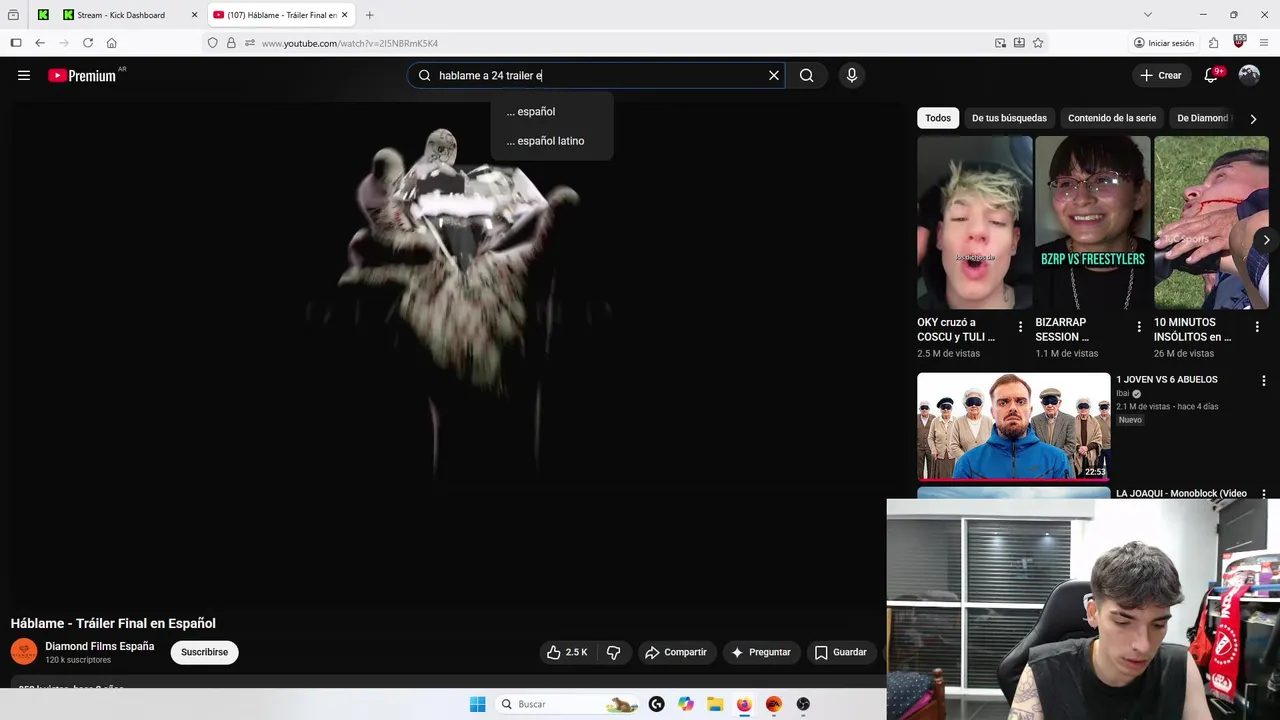Close the Kick Dashboard browser tab

coord(194,15)
